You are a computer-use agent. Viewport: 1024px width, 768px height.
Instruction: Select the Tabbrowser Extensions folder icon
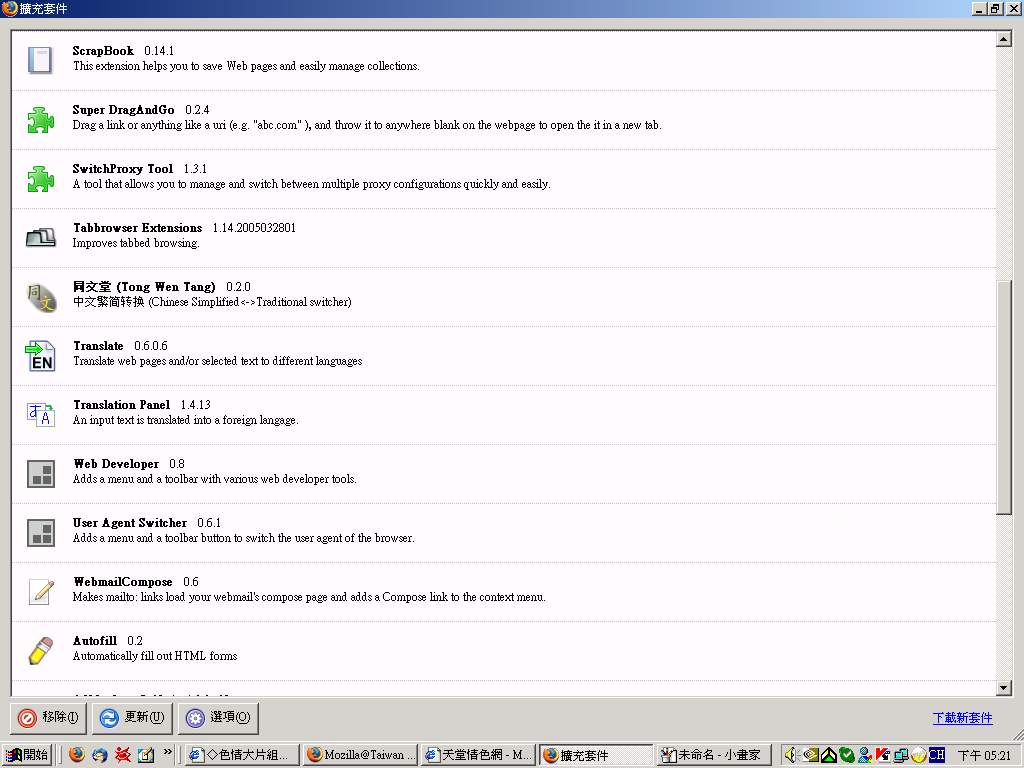point(40,236)
